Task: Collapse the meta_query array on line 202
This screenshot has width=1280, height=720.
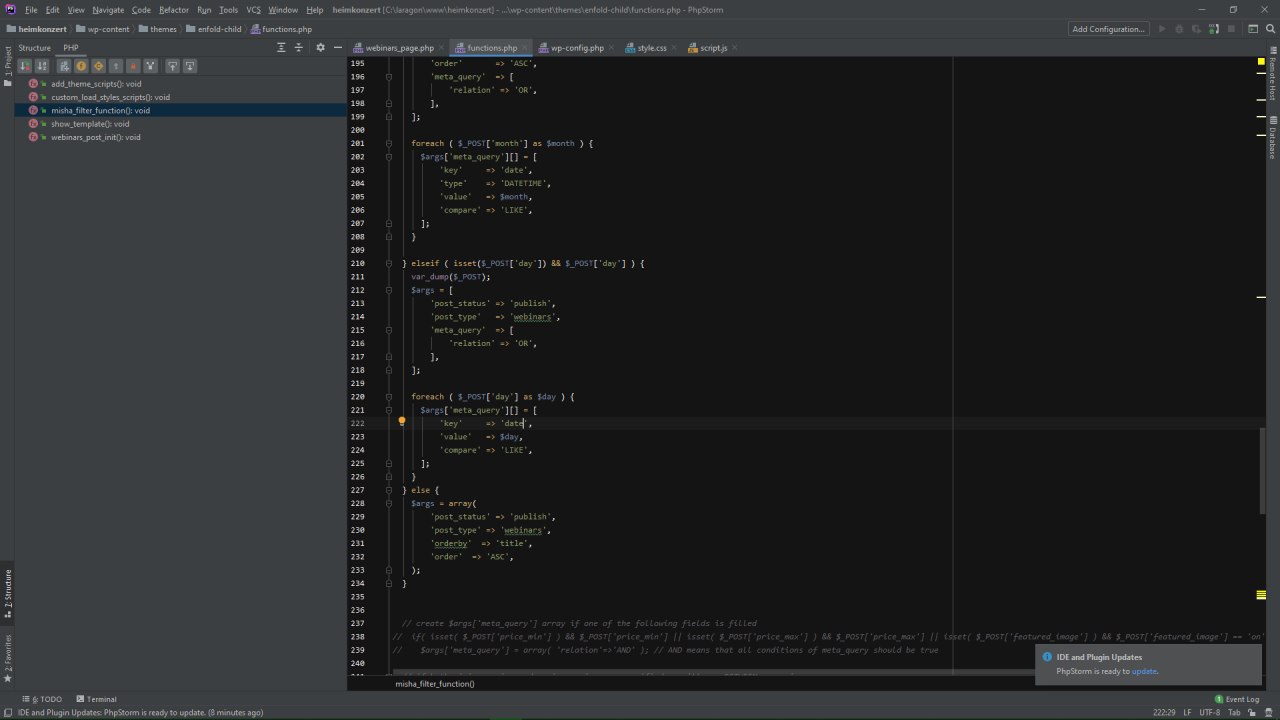Action: [x=389, y=157]
